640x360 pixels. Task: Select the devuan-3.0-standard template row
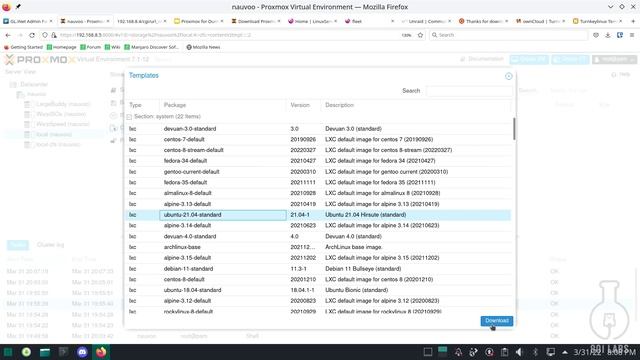[x=318, y=129]
